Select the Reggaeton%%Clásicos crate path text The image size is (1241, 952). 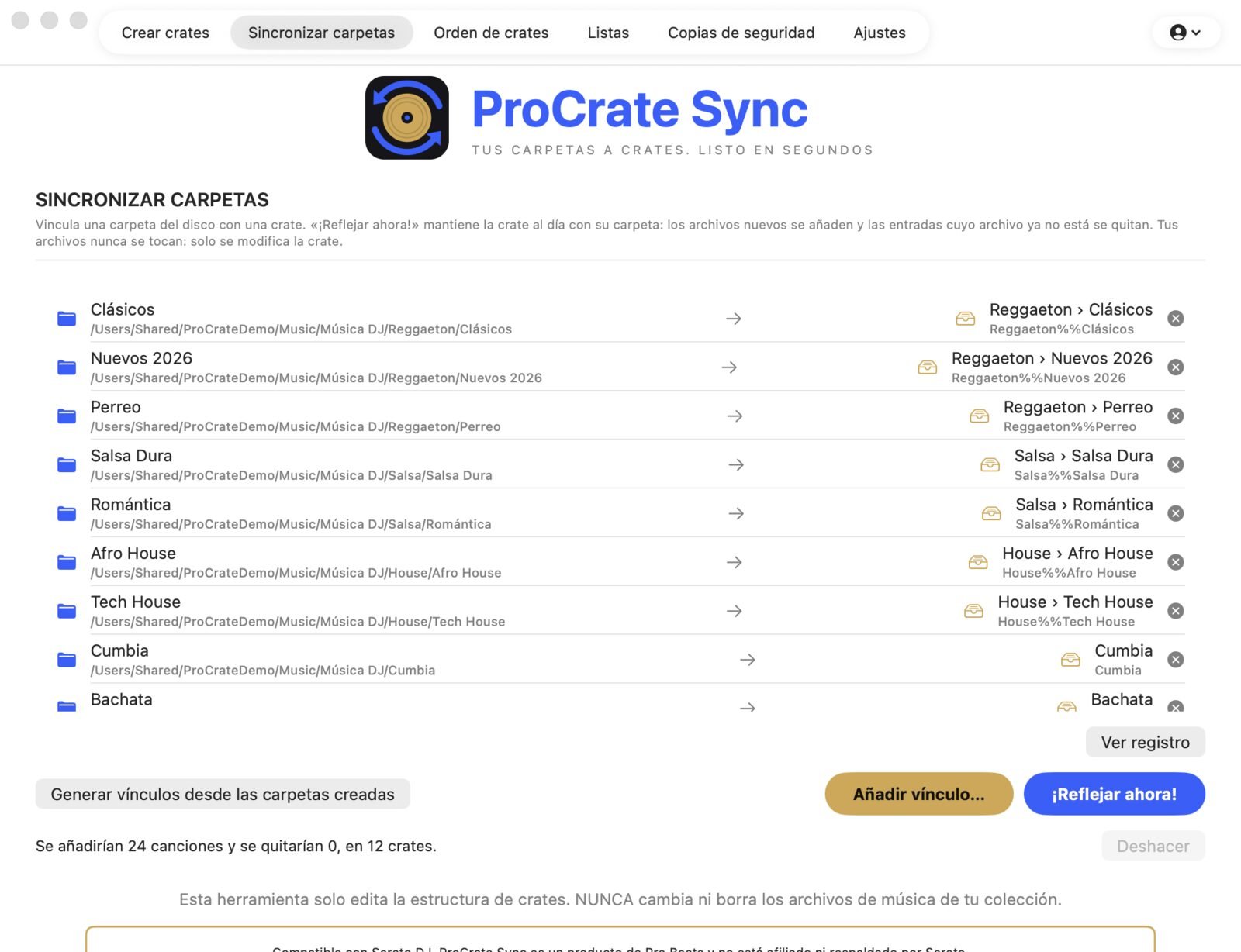click(1062, 329)
